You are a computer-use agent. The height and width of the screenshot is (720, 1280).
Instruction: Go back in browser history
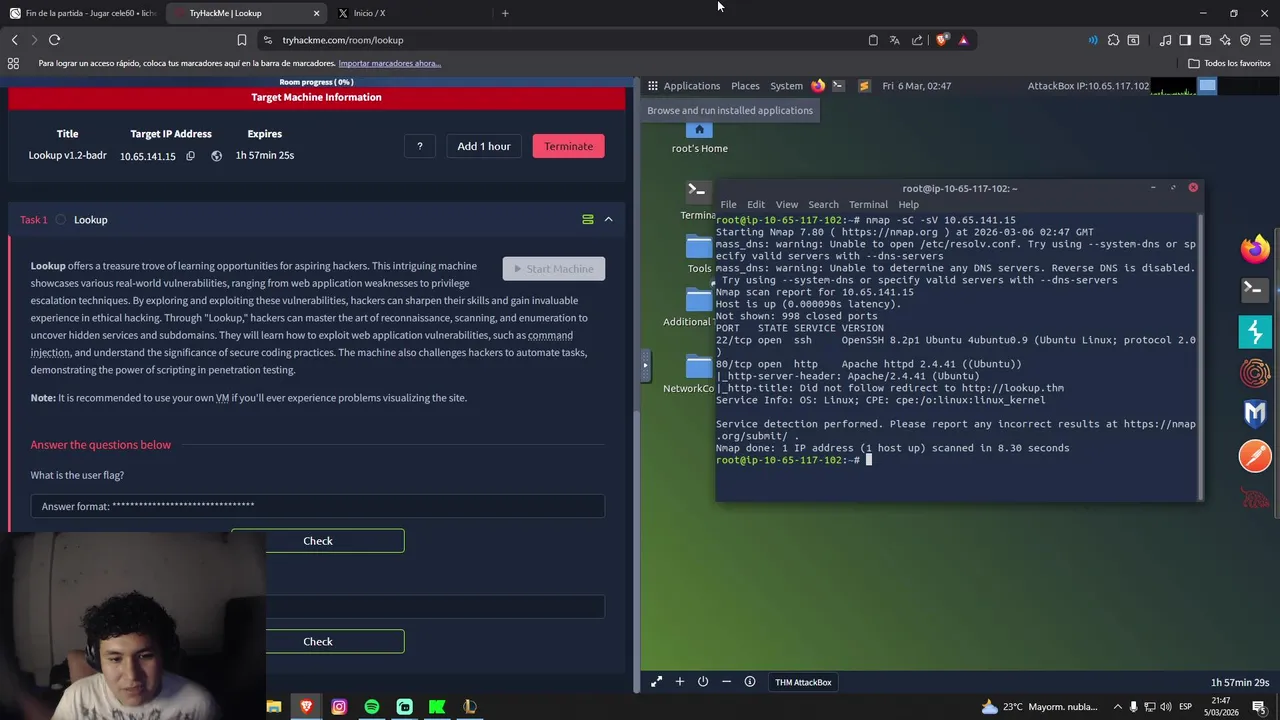14,40
